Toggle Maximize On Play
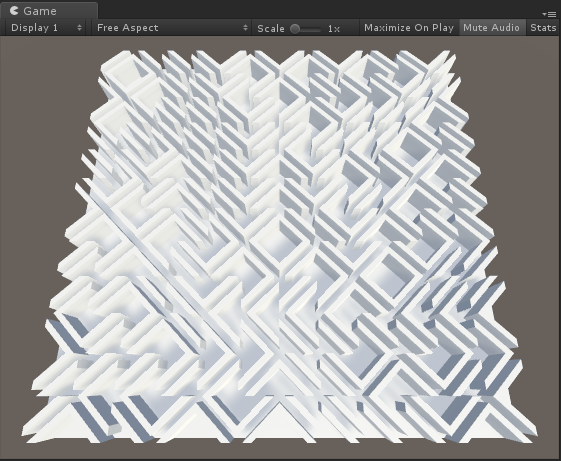561x461 pixels. 409,28
